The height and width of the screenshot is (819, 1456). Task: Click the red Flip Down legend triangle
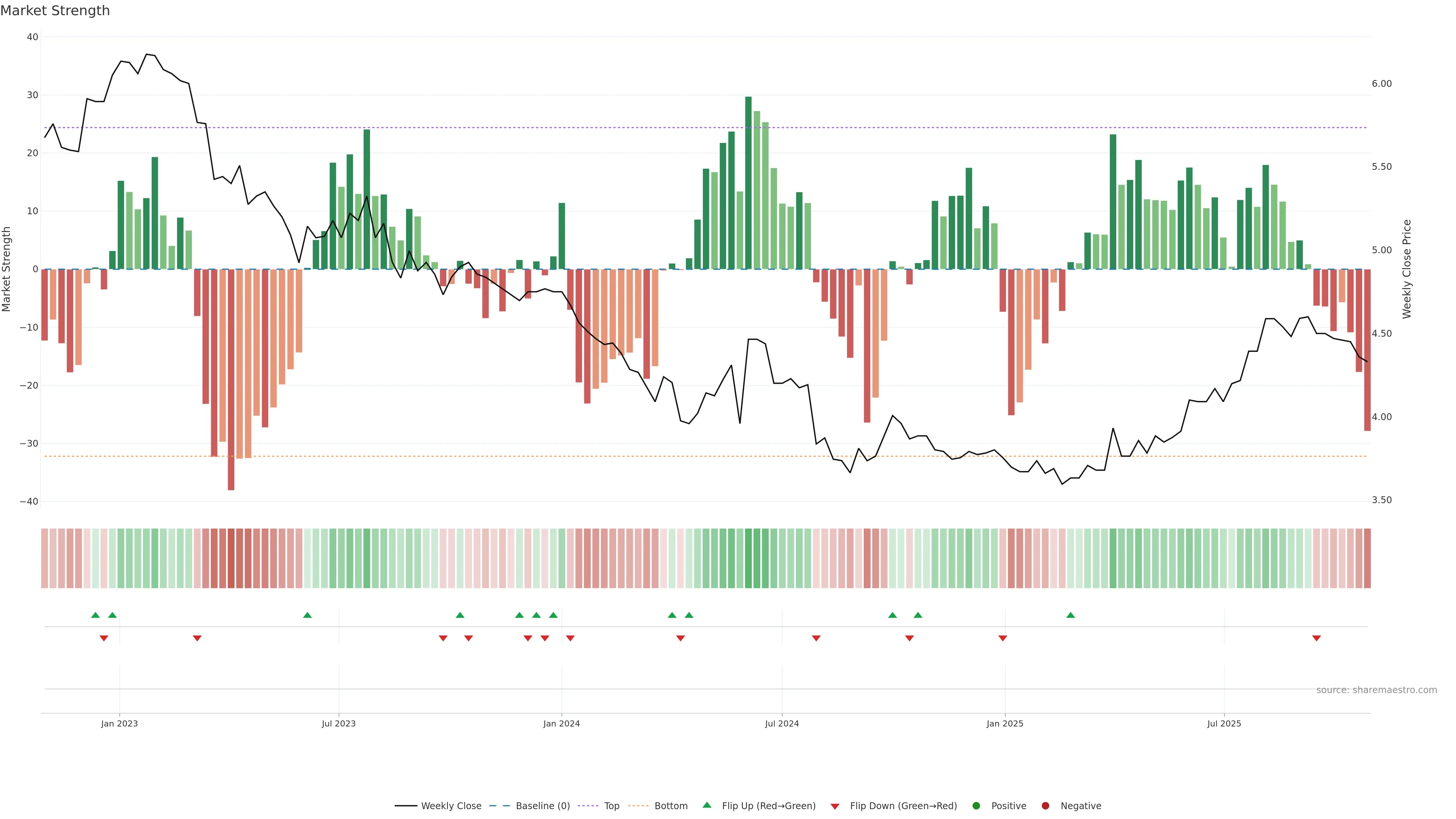(x=835, y=806)
